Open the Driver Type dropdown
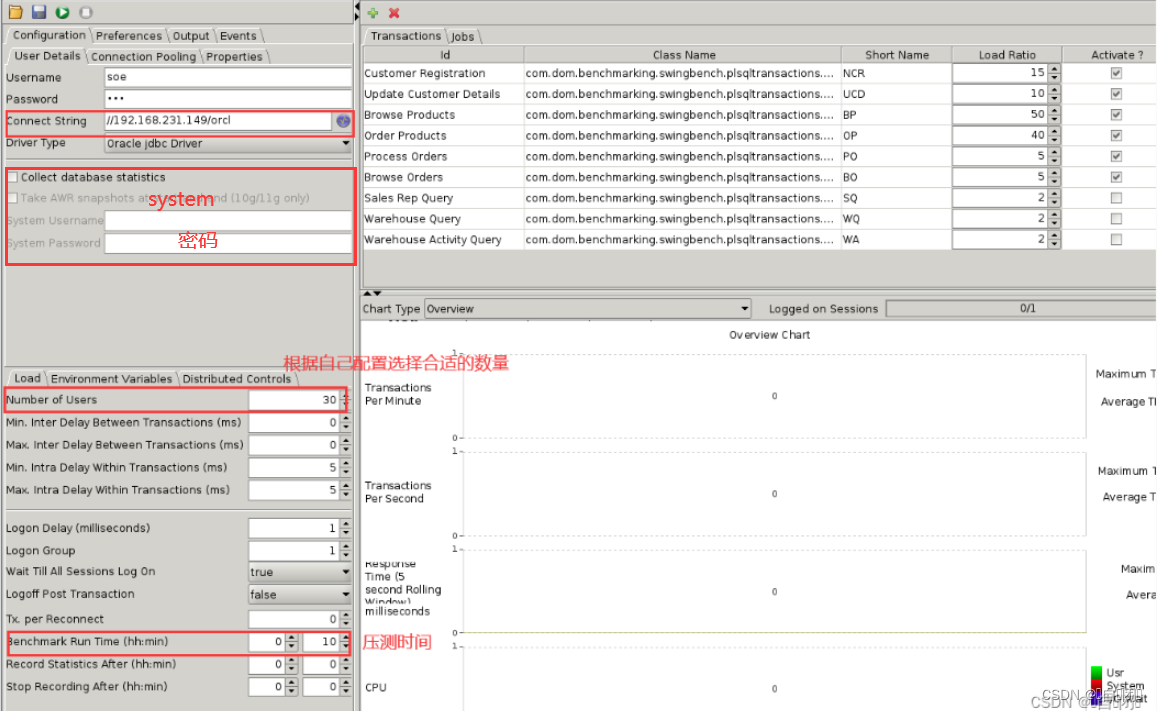1157x711 pixels. click(343, 143)
